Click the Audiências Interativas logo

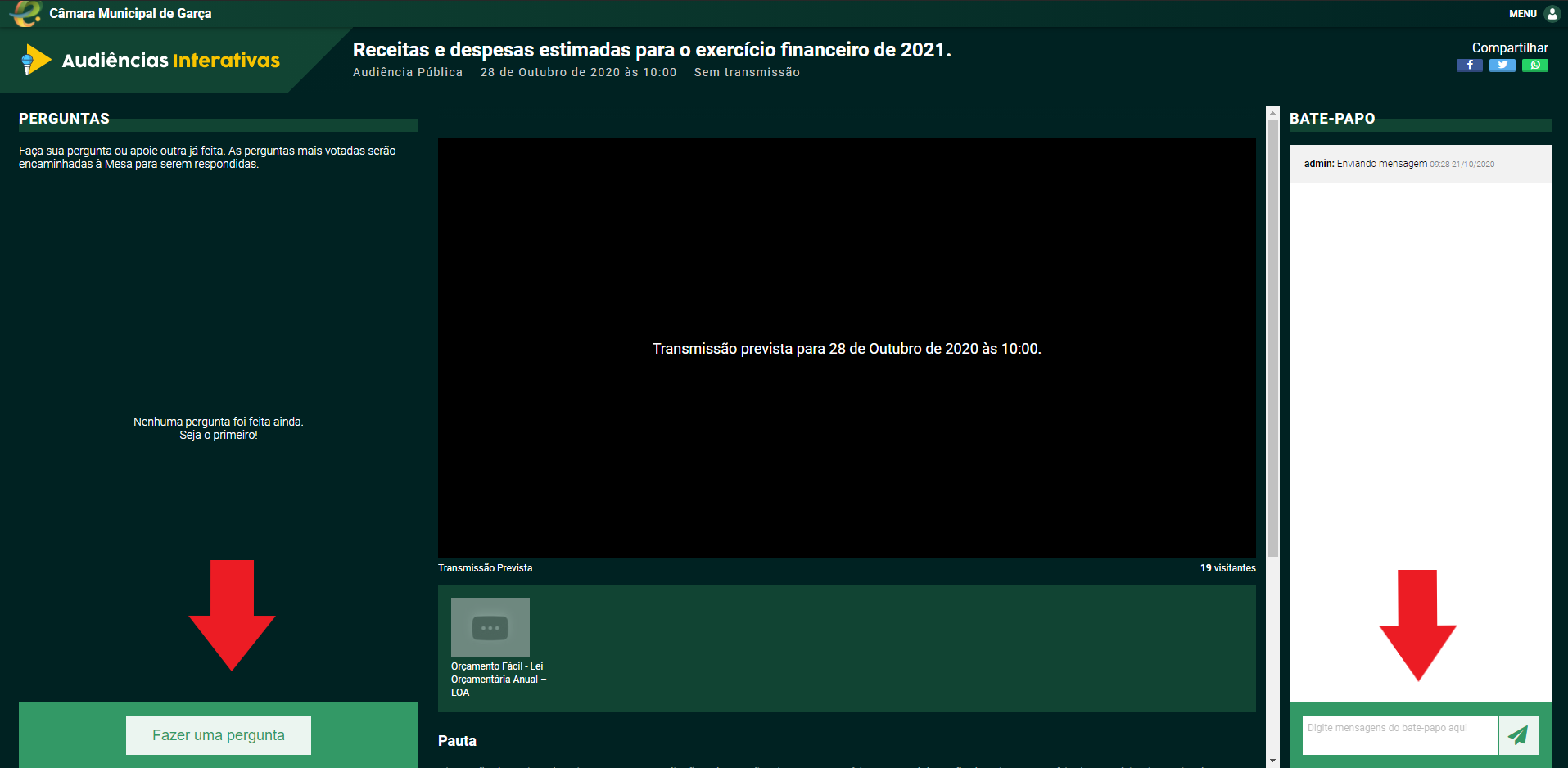tap(151, 61)
